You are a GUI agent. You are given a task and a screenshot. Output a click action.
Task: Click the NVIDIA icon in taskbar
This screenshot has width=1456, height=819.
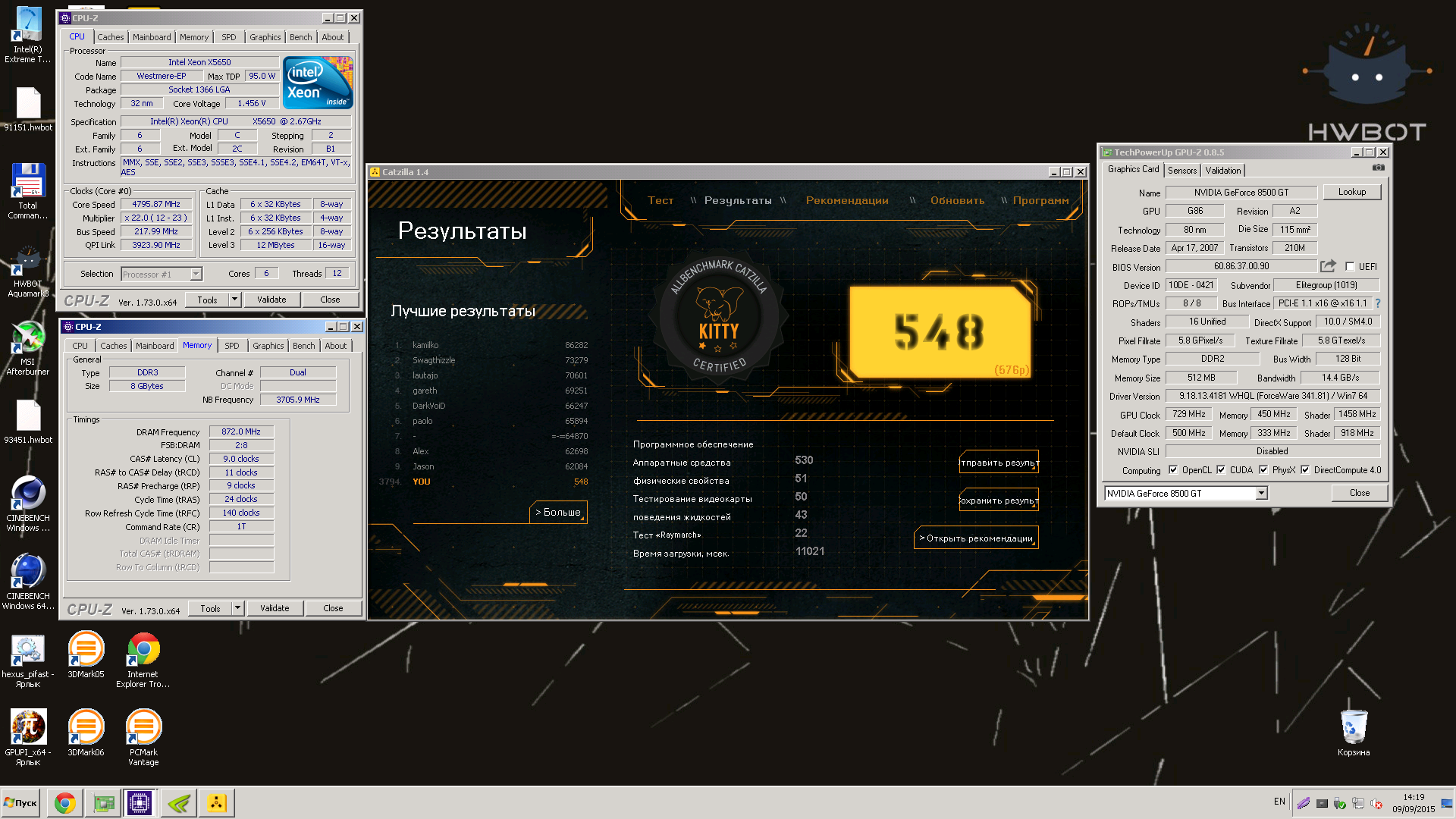179,803
